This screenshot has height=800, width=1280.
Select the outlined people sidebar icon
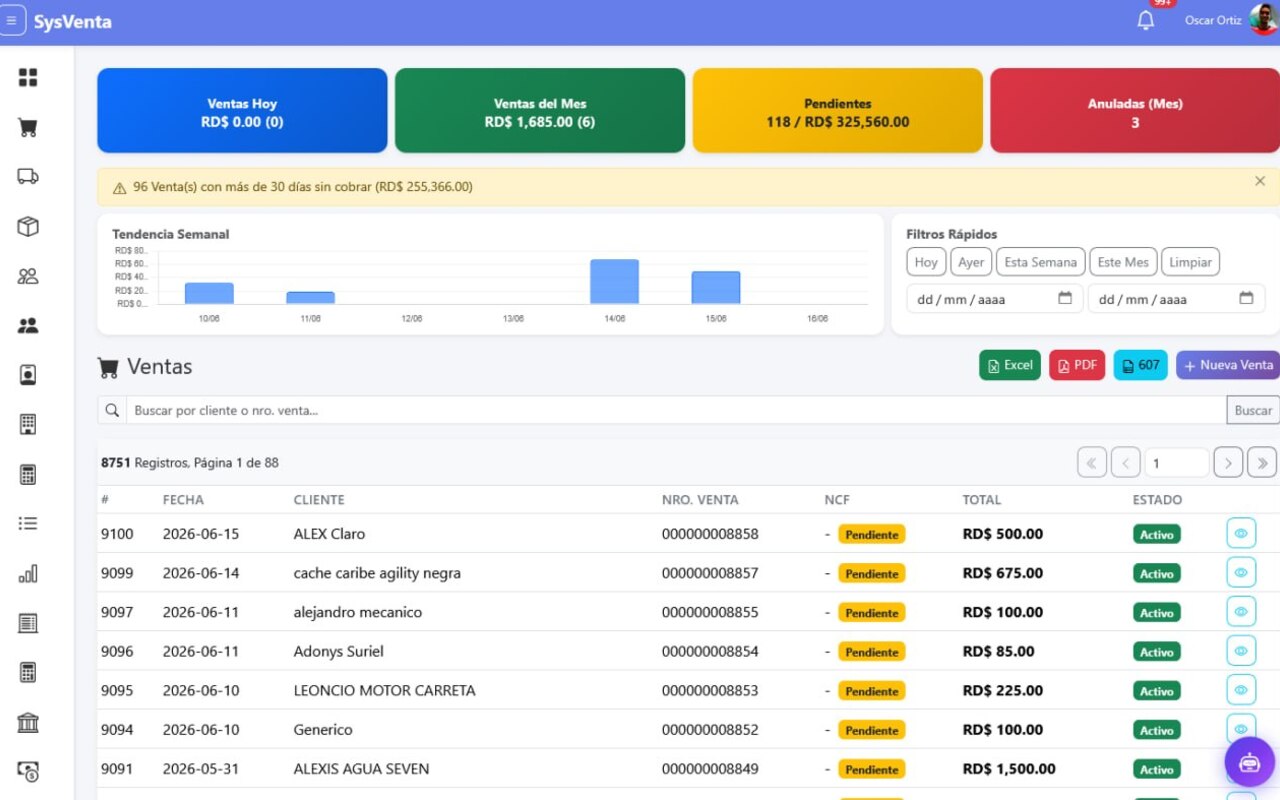click(x=28, y=276)
